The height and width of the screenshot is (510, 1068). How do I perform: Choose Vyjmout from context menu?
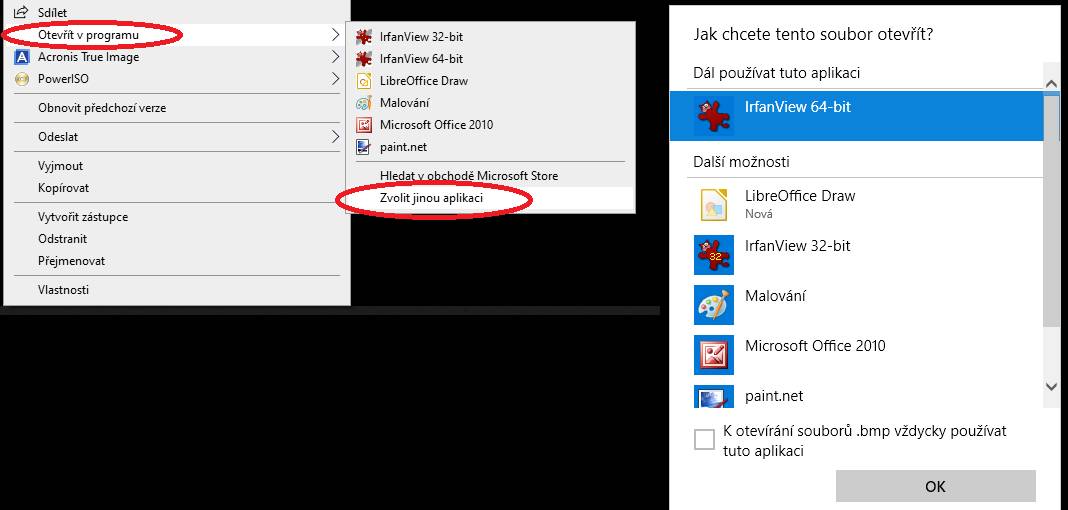click(x=177, y=165)
